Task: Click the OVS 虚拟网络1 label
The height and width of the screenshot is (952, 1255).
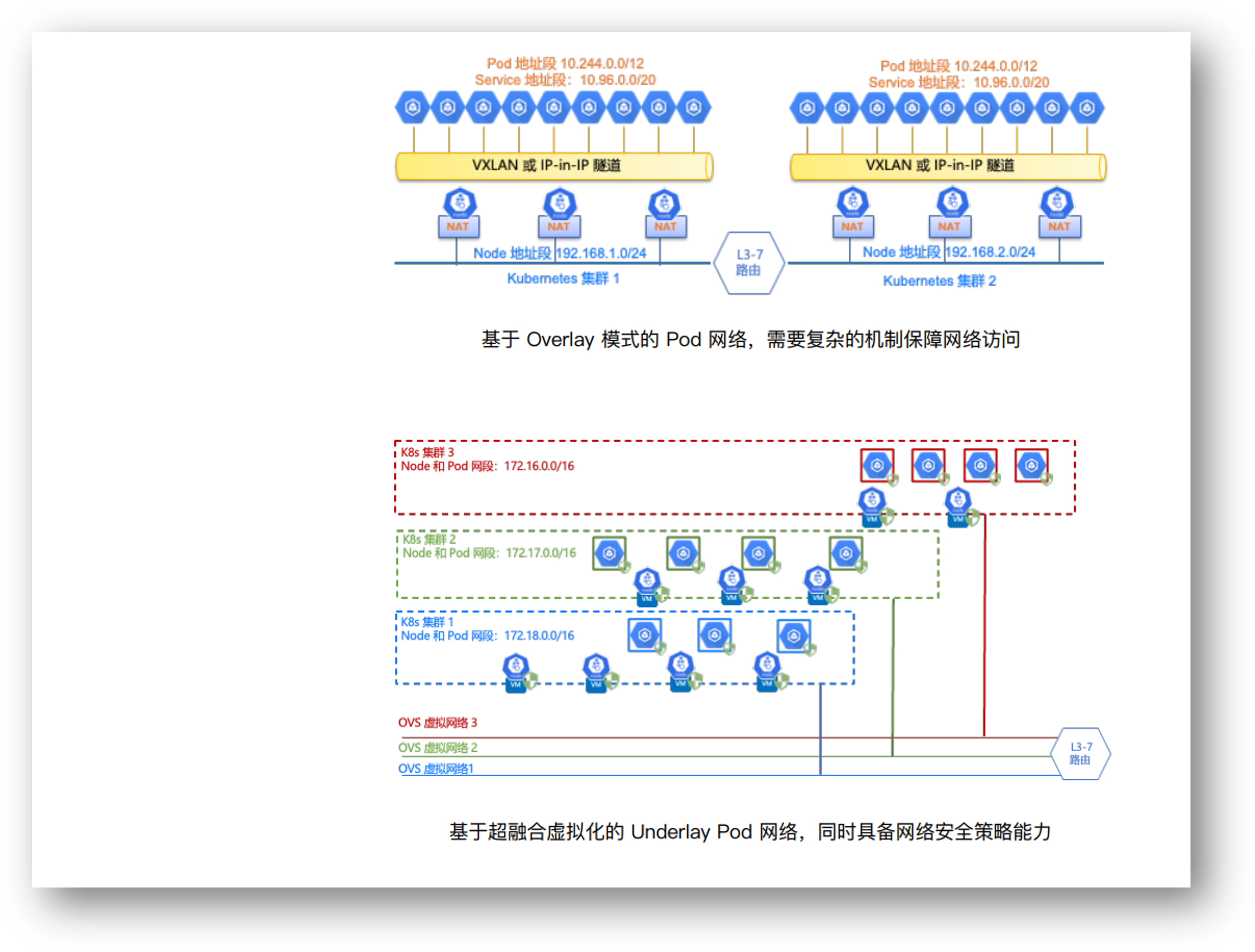Action: pos(436,768)
